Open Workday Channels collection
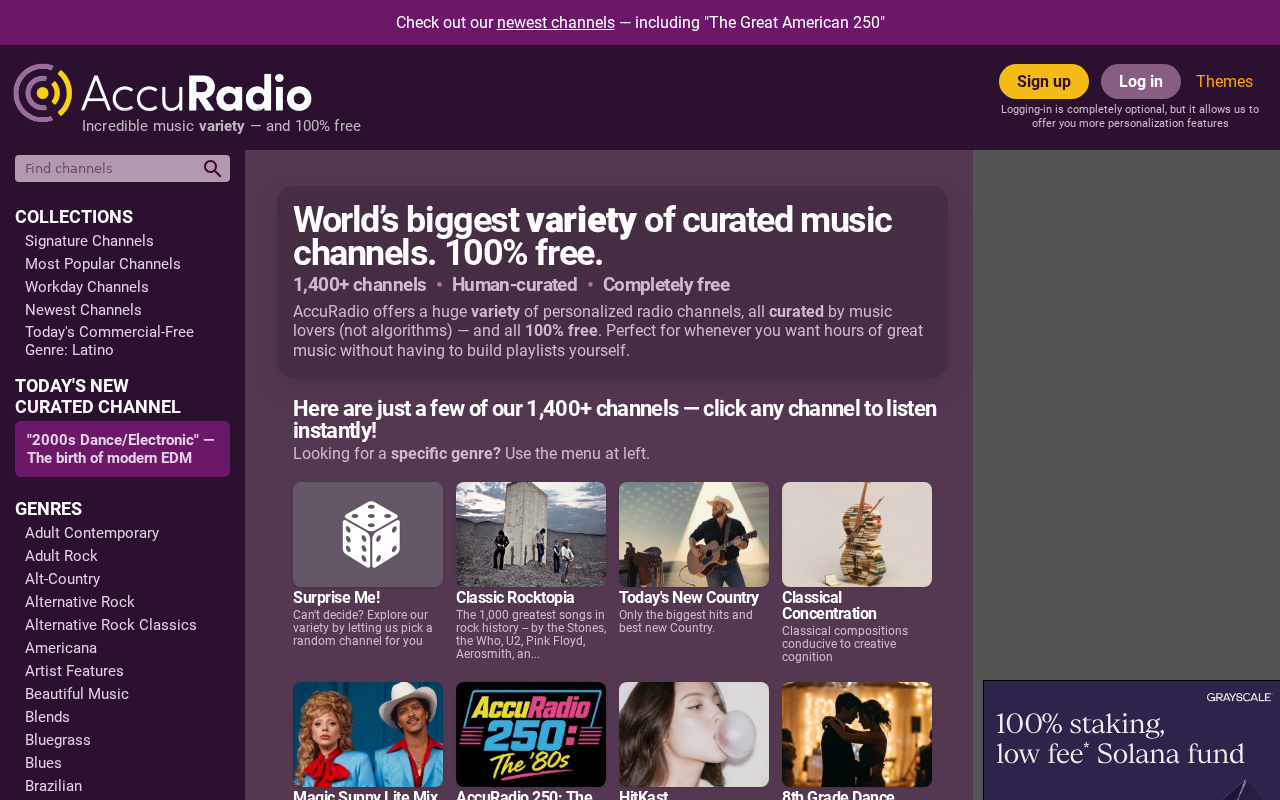 point(87,287)
